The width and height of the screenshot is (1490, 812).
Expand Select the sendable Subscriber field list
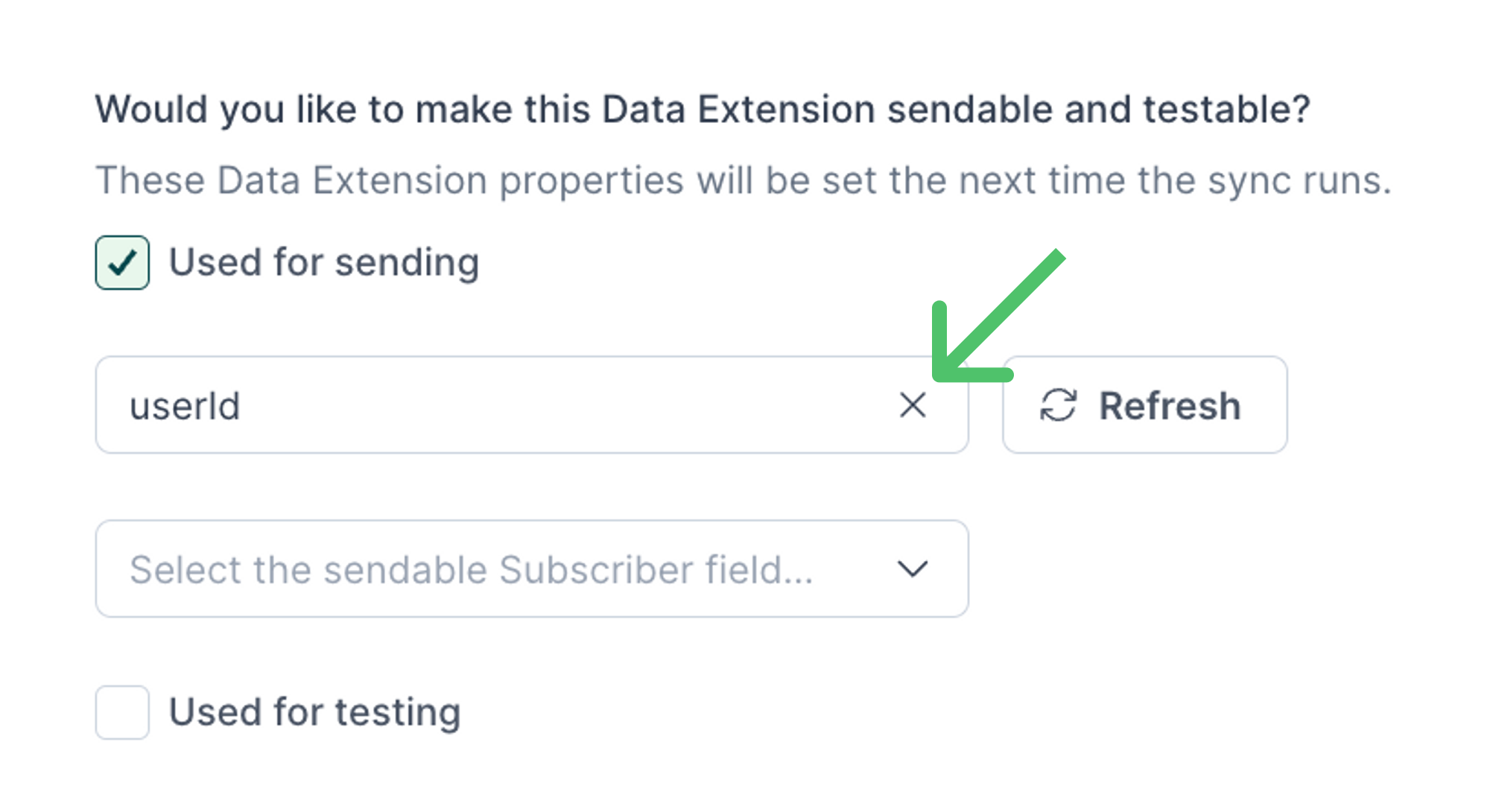pyautogui.click(x=531, y=568)
